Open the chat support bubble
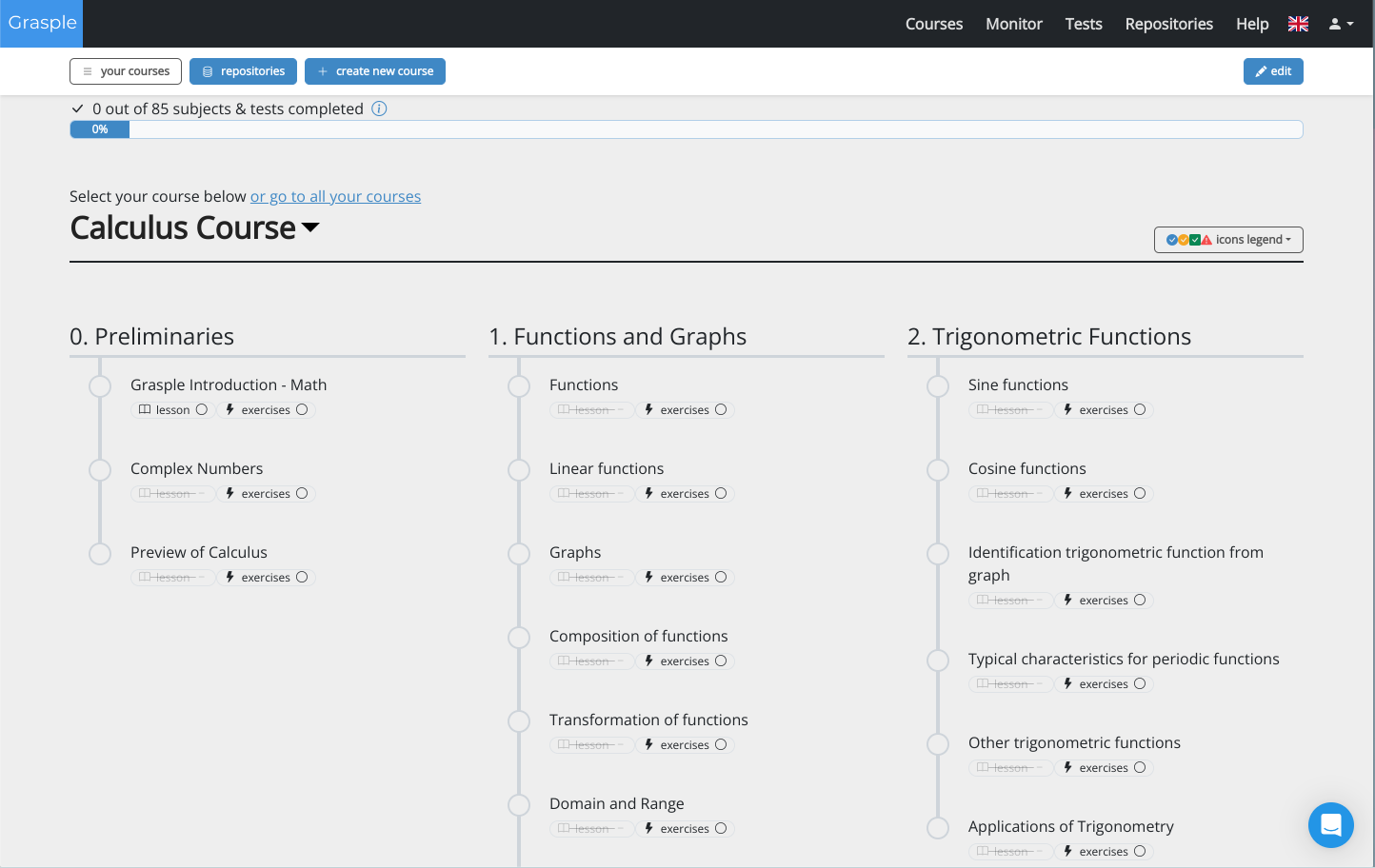Image resolution: width=1375 pixels, height=868 pixels. pyautogui.click(x=1330, y=825)
